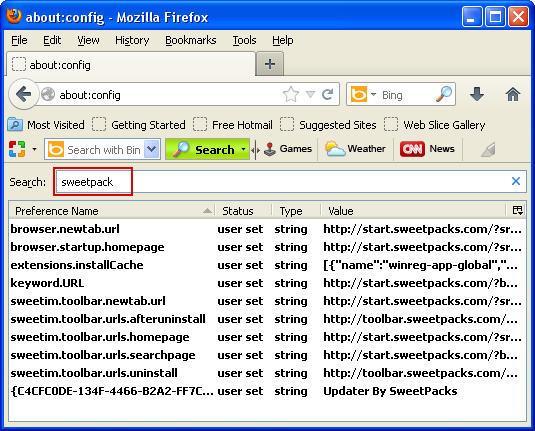Select the about:config tab
535x431 pixels.
[130, 64]
